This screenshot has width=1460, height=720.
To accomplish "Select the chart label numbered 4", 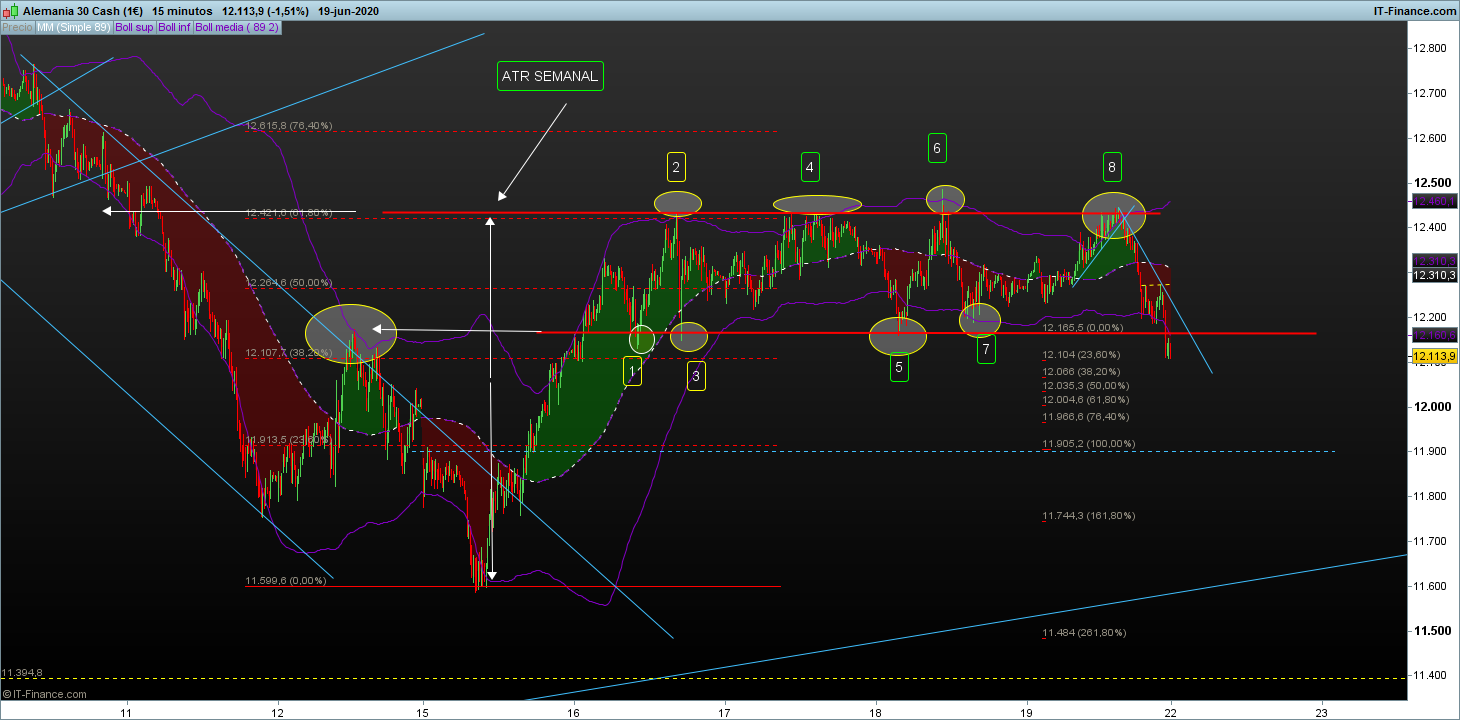I will pos(811,167).
